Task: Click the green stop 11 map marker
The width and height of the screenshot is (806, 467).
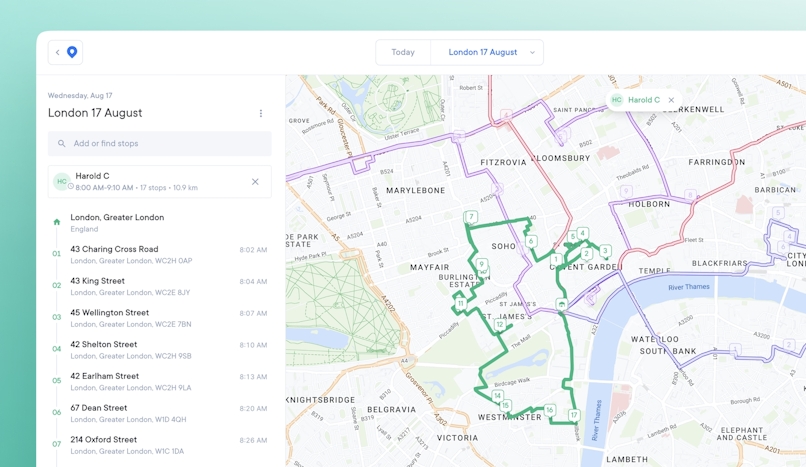Action: [x=461, y=303]
